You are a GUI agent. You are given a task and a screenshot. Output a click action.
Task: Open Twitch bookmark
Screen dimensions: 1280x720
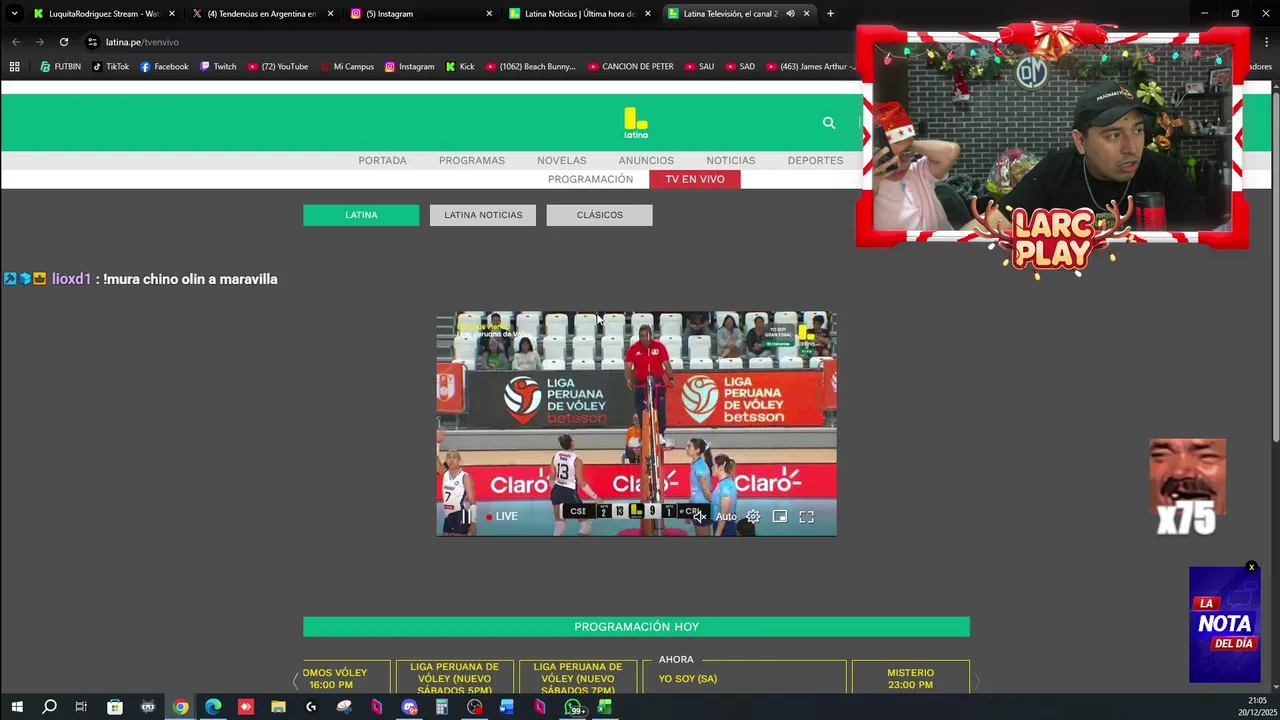(x=218, y=67)
